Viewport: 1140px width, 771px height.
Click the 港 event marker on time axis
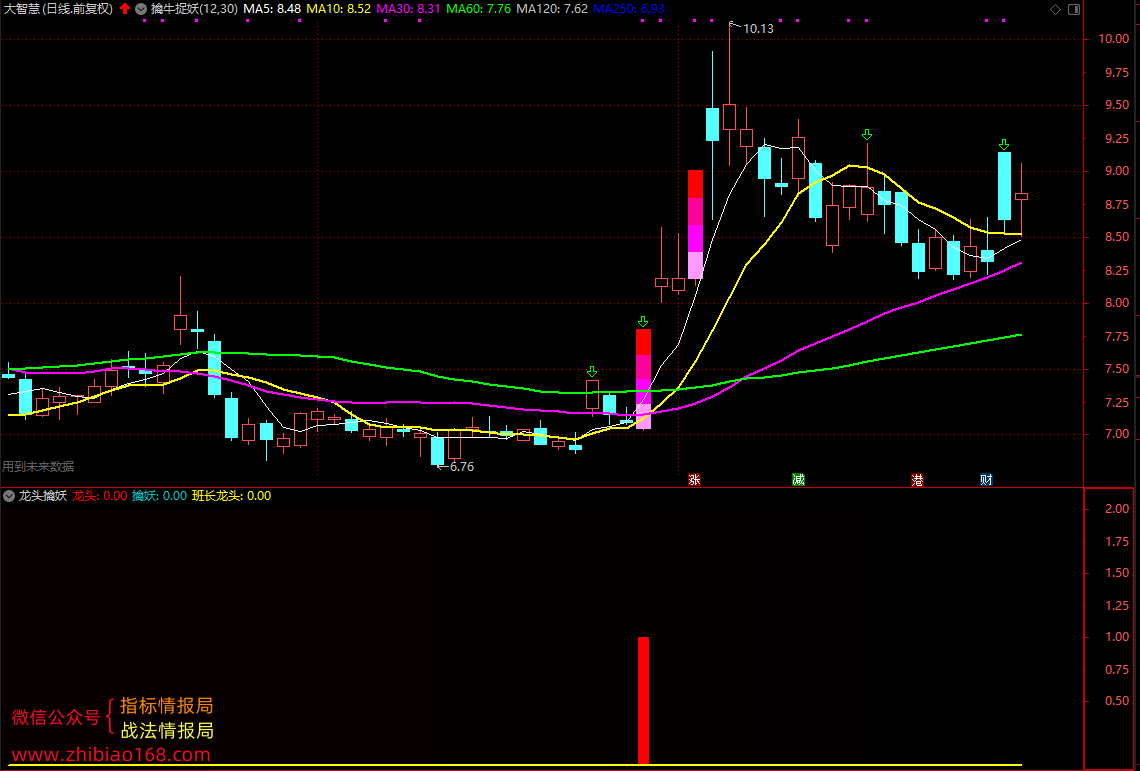pyautogui.click(x=918, y=480)
